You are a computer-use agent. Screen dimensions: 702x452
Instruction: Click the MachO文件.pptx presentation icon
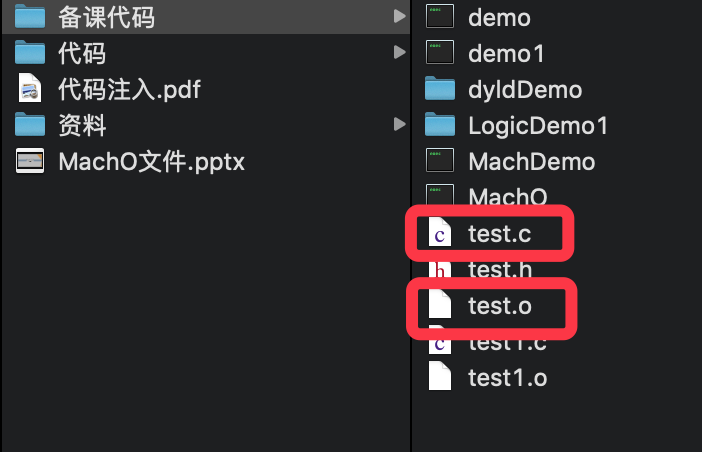(31, 161)
